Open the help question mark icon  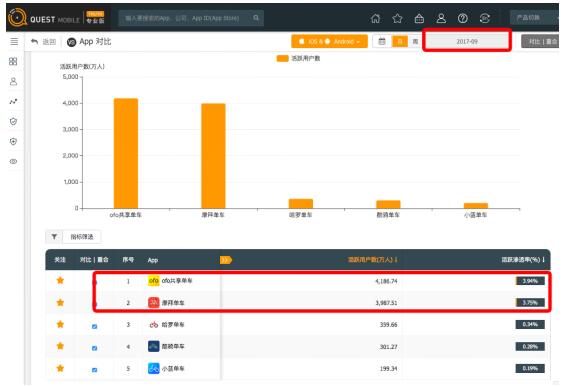pyautogui.click(x=463, y=18)
